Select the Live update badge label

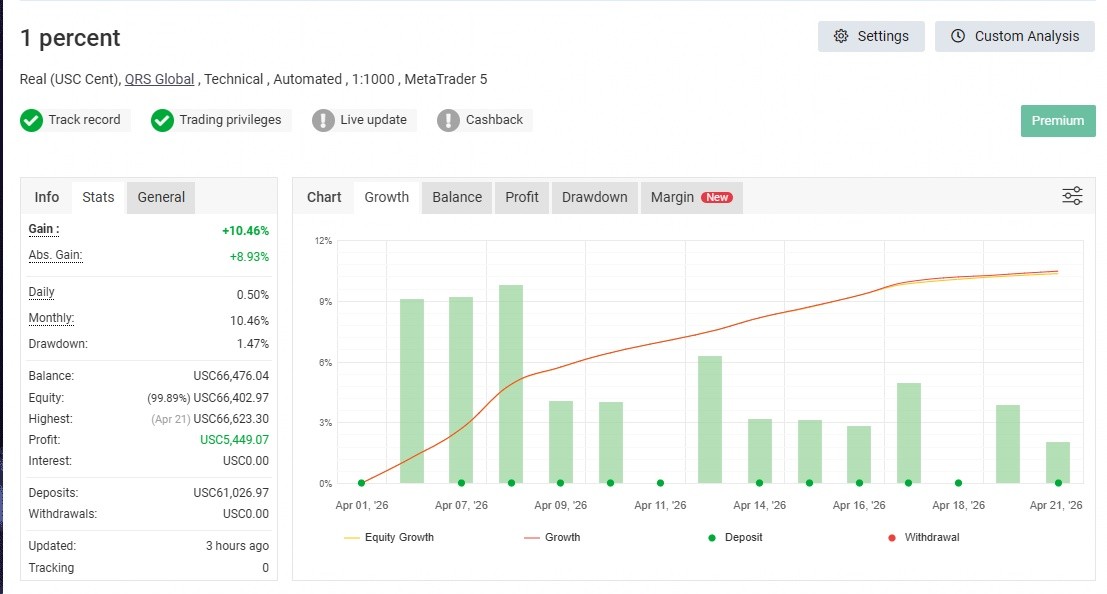point(373,119)
